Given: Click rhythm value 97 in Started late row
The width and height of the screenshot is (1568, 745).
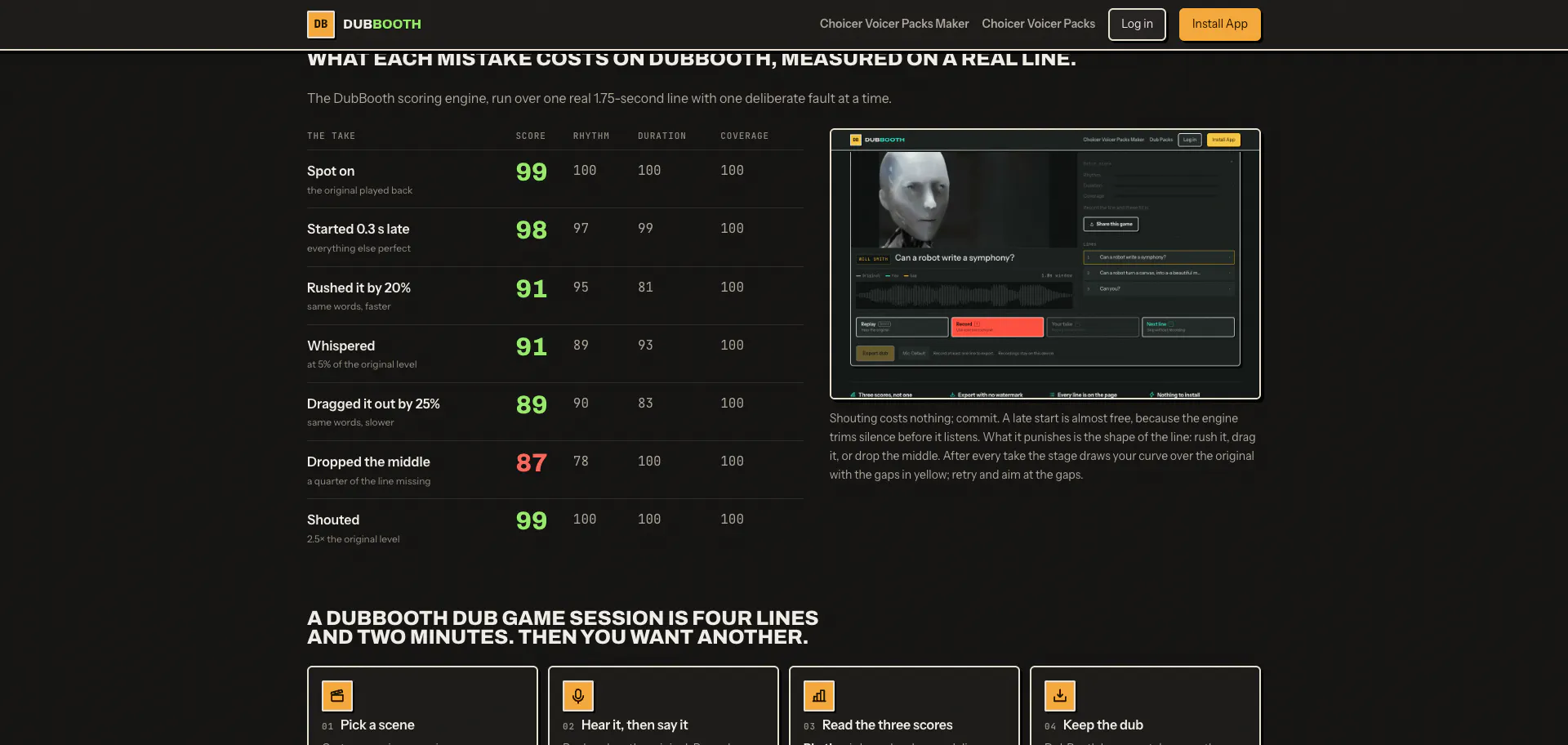Looking at the screenshot, I should (x=581, y=229).
